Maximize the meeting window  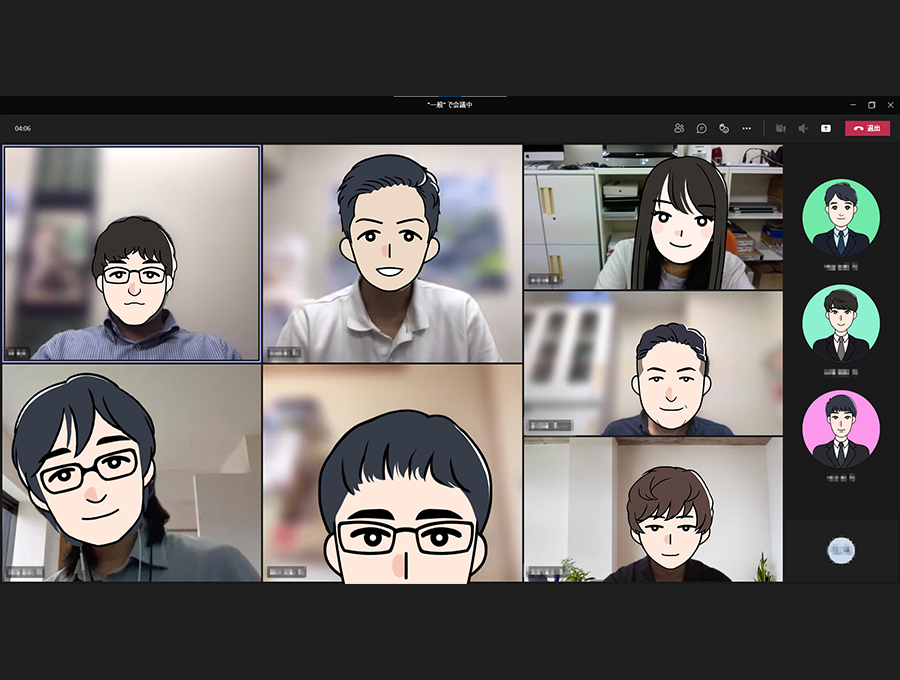point(871,104)
